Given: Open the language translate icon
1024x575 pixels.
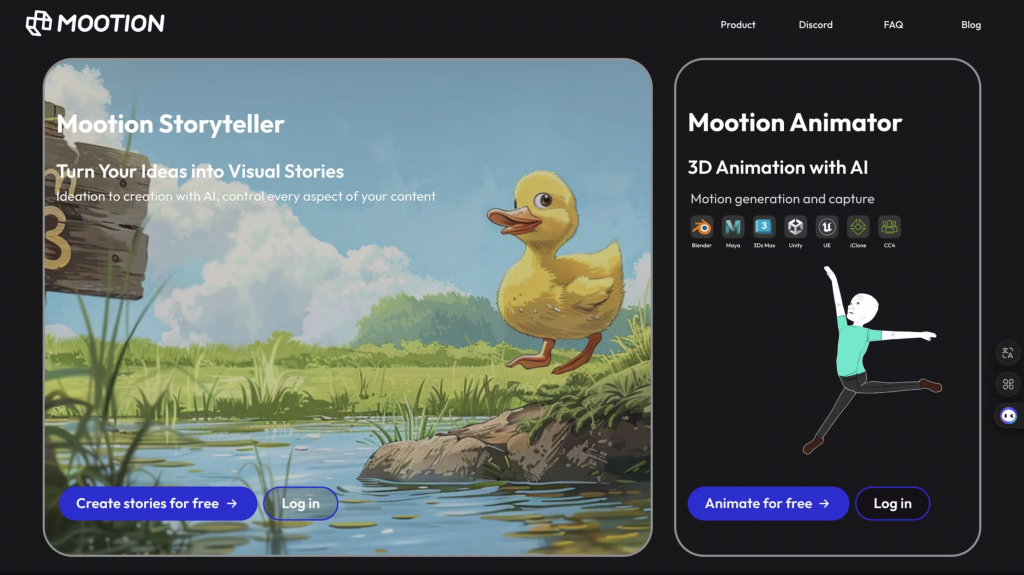Looking at the screenshot, I should 1008,353.
